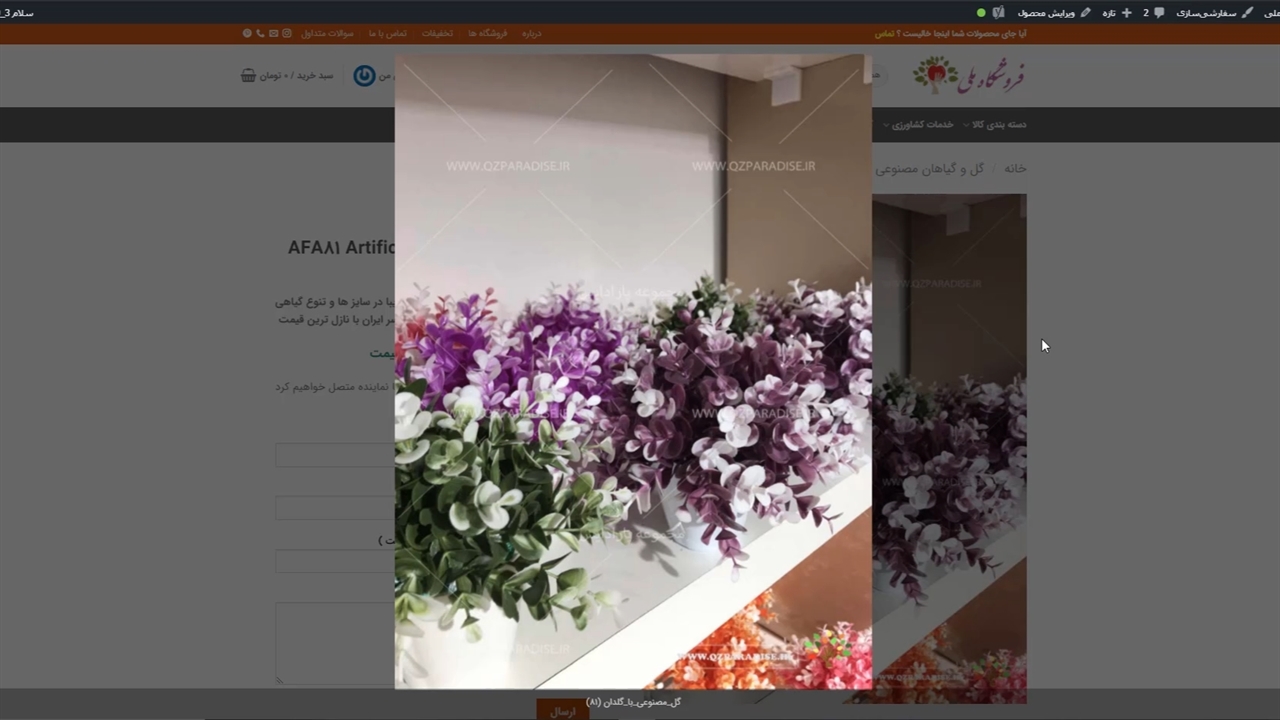Click the WhatsApp icon in top bar
Screen dimensions: 1280x720
(247, 33)
